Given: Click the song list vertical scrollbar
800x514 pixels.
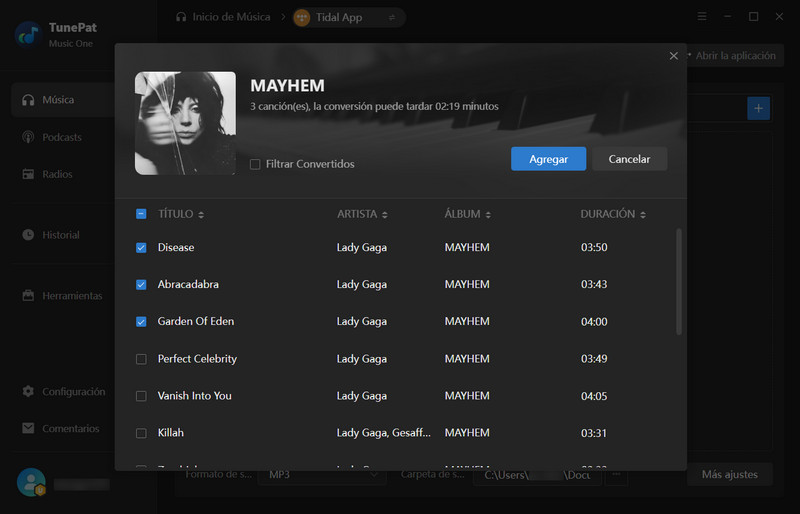Looking at the screenshot, I should pos(679,281).
